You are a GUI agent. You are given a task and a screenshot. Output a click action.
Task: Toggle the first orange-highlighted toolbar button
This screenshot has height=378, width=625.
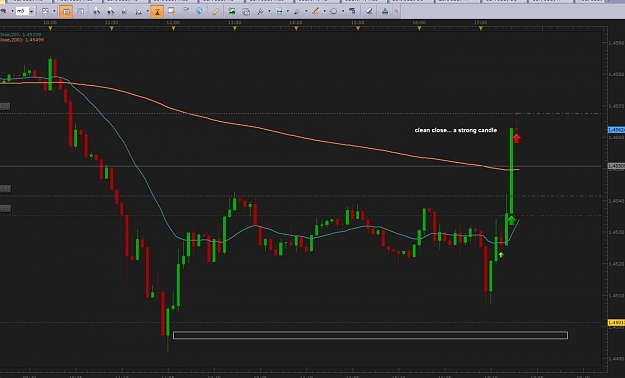coord(66,12)
